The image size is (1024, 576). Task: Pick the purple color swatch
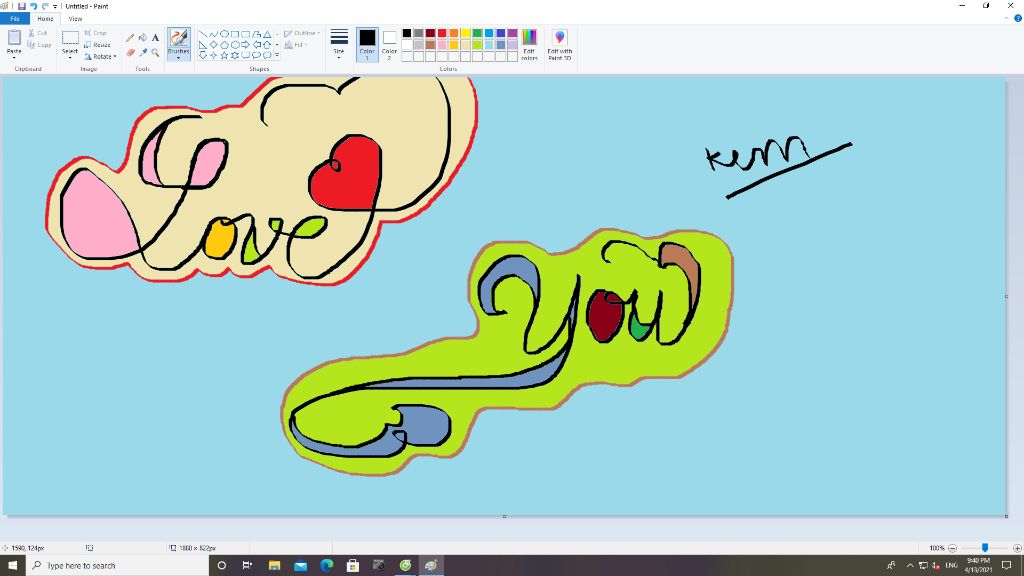513,33
